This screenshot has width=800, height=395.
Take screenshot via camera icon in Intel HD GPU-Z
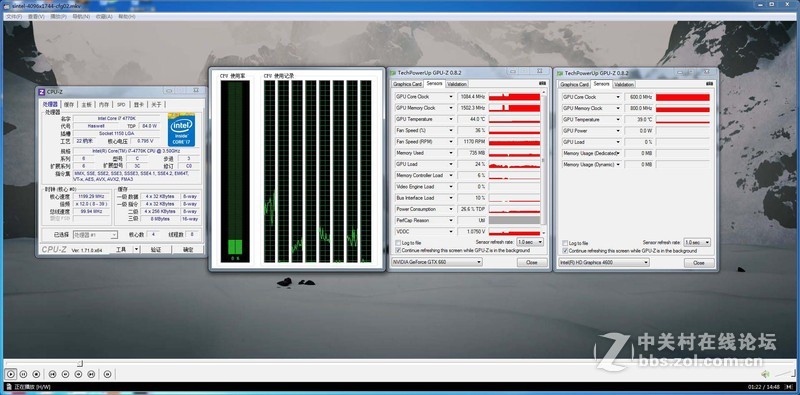(x=710, y=84)
